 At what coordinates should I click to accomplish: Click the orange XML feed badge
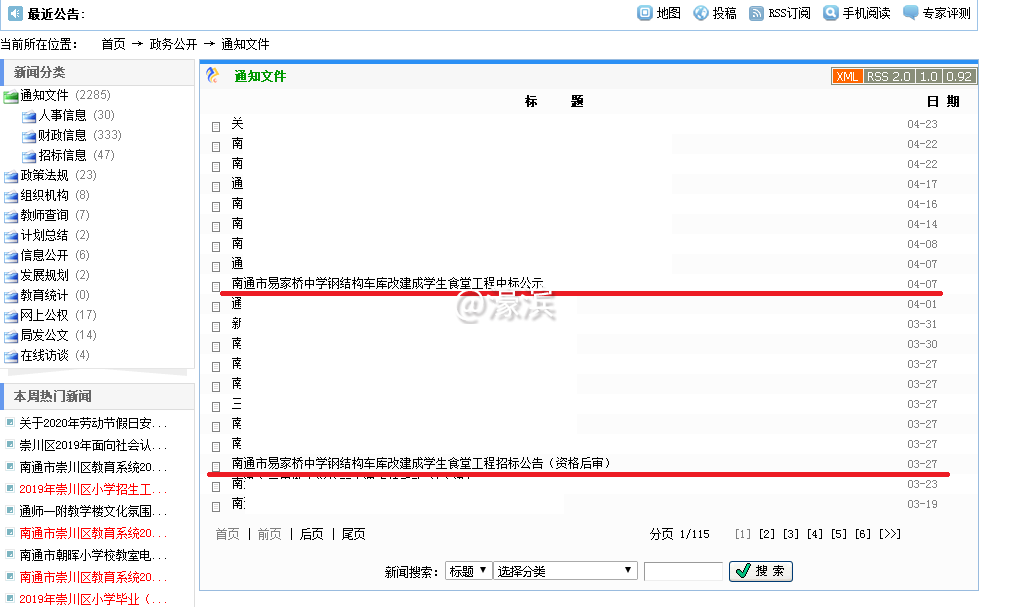[x=847, y=77]
